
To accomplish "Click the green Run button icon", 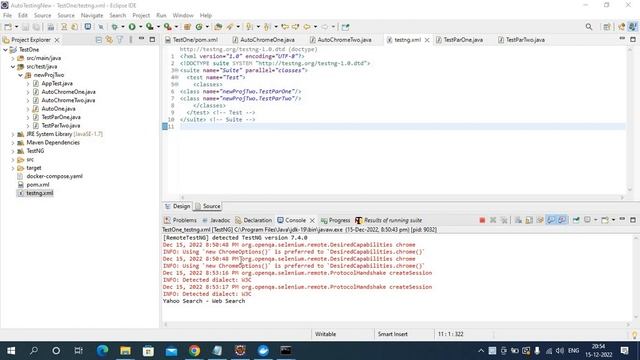I will (x=132, y=27).
